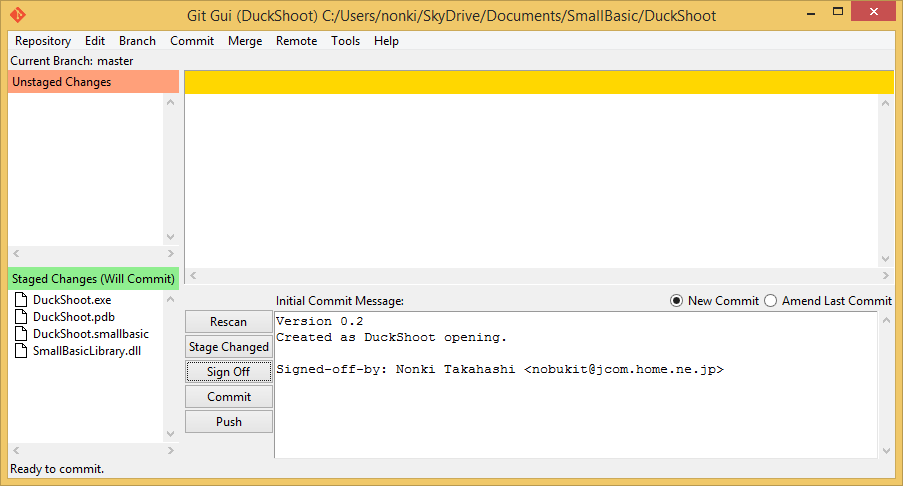Close the Git Gui window
The width and height of the screenshot is (903, 486).
pos(873,12)
